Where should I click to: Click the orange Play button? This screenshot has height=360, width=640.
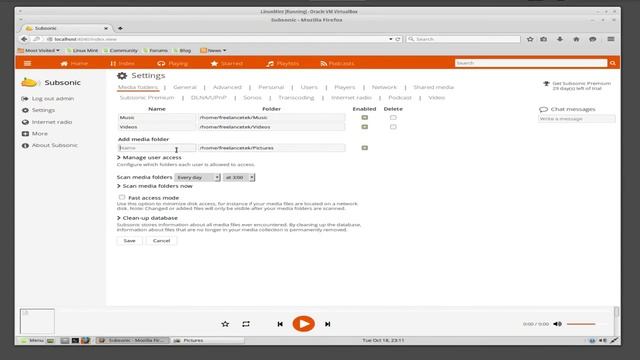303,324
